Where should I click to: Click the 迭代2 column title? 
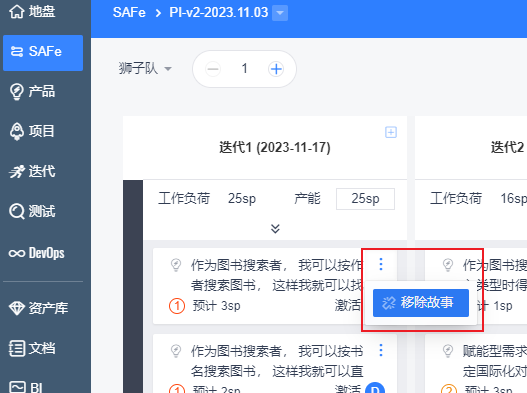[508, 147]
